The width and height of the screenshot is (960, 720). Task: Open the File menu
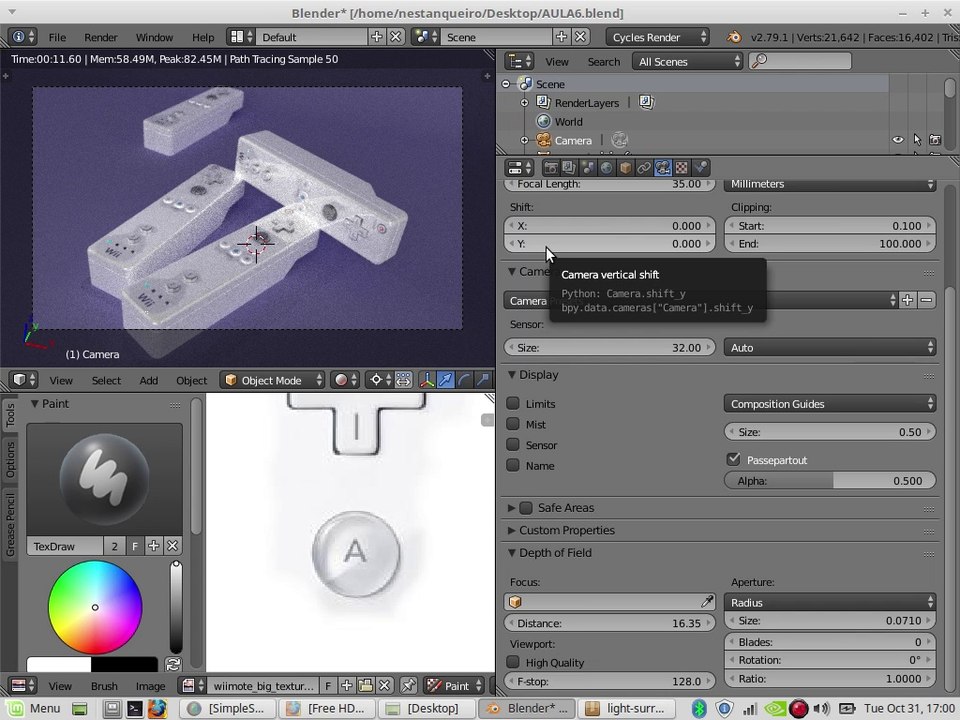pyautogui.click(x=57, y=37)
